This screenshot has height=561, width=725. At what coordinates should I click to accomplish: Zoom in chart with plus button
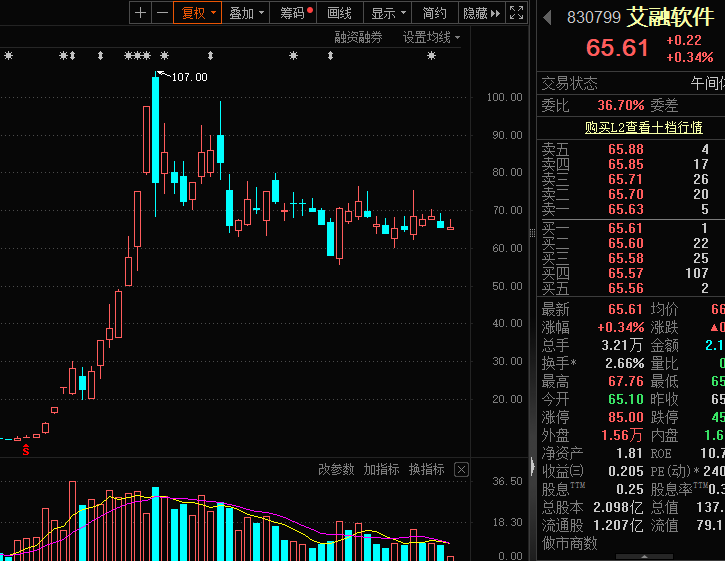click(140, 13)
